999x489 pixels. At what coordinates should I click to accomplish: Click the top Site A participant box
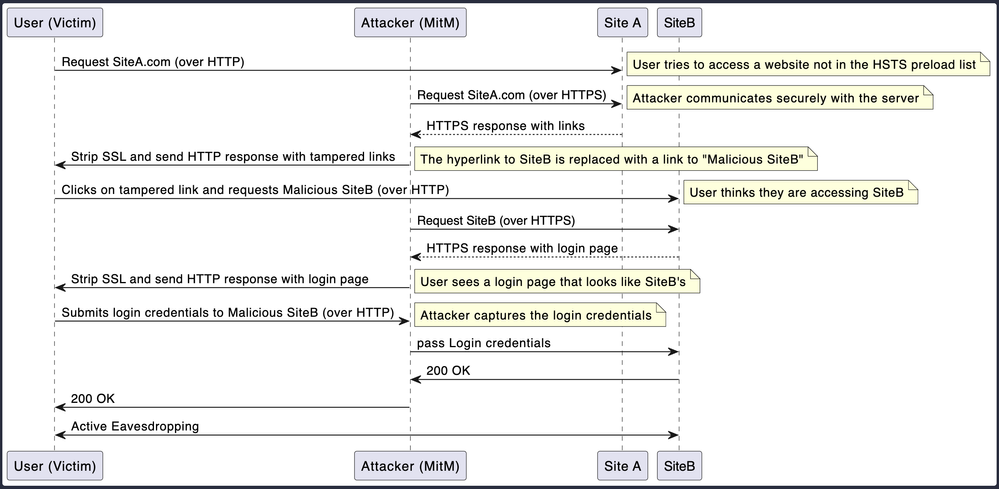click(x=622, y=21)
